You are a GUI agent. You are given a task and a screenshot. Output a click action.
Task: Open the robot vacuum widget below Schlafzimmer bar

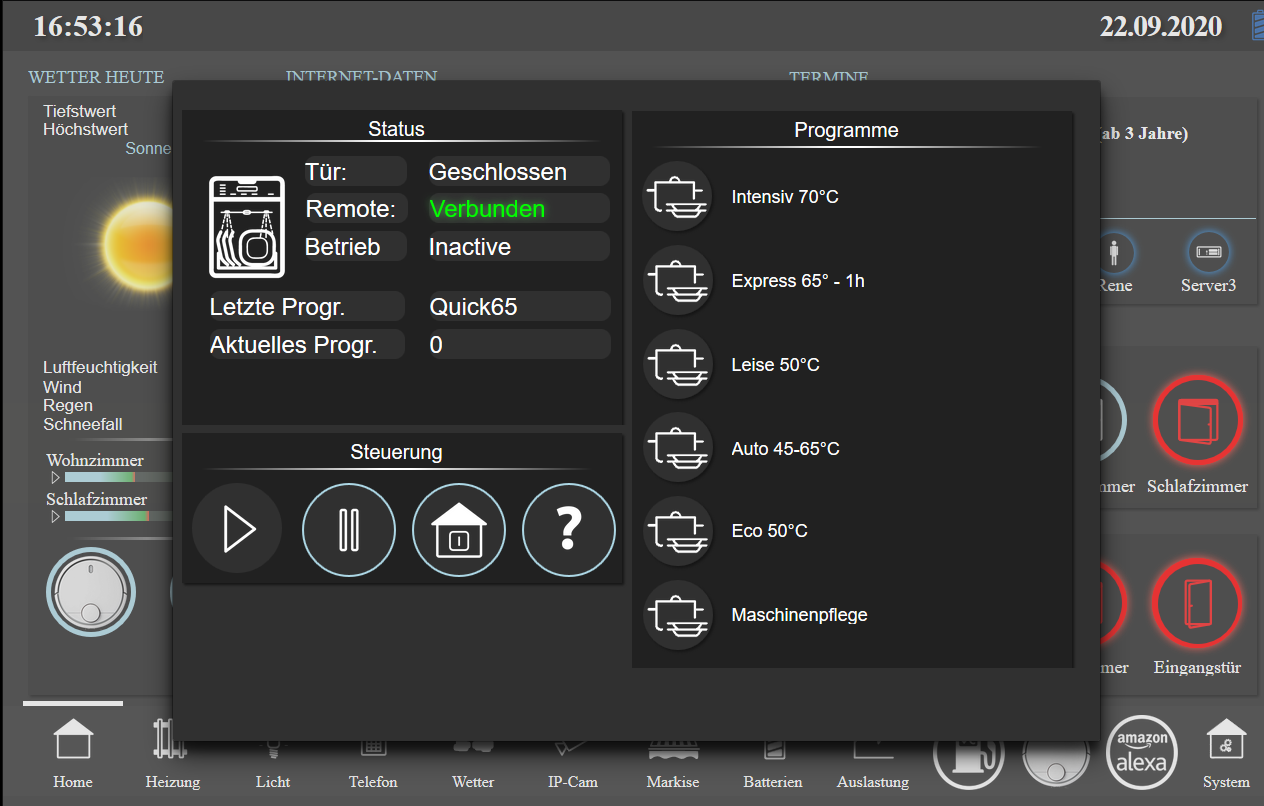coord(91,592)
